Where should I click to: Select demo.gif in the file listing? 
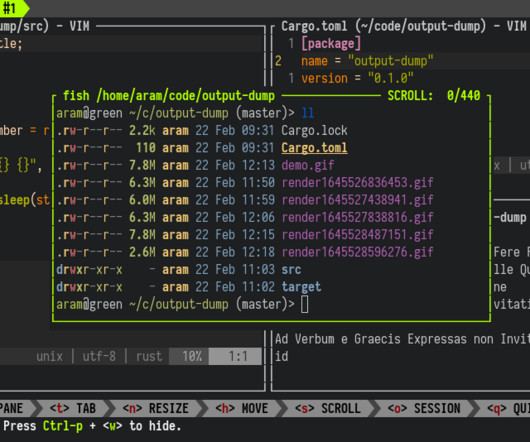(x=308, y=166)
